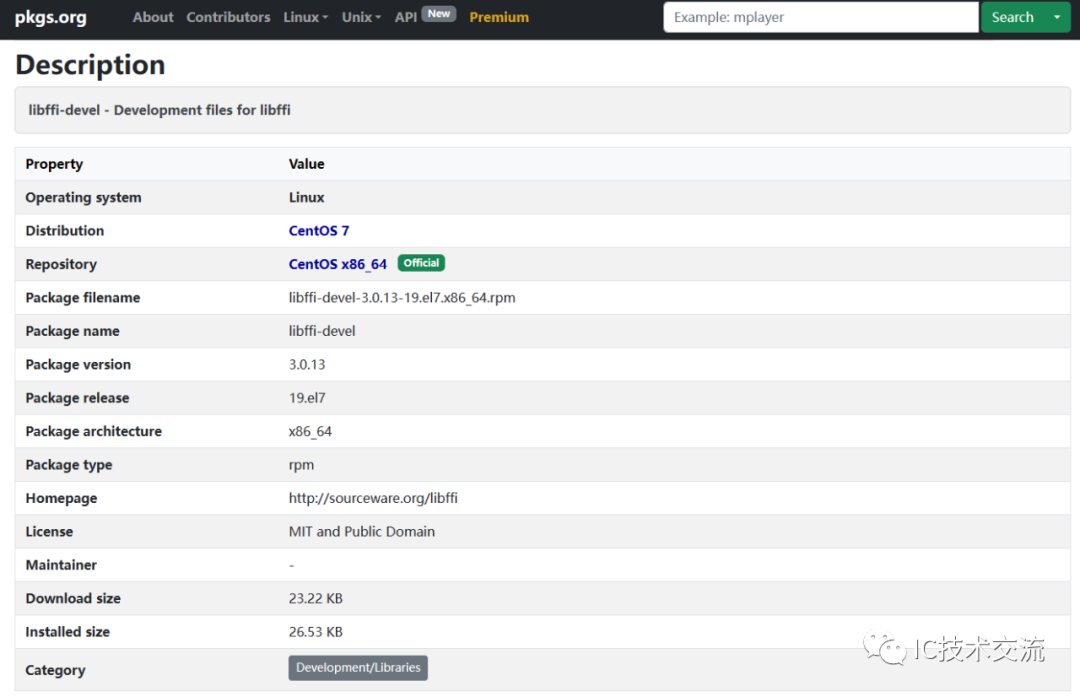Open the search options dropdown arrow
Screen dimensions: 1080x697
click(x=1057, y=17)
